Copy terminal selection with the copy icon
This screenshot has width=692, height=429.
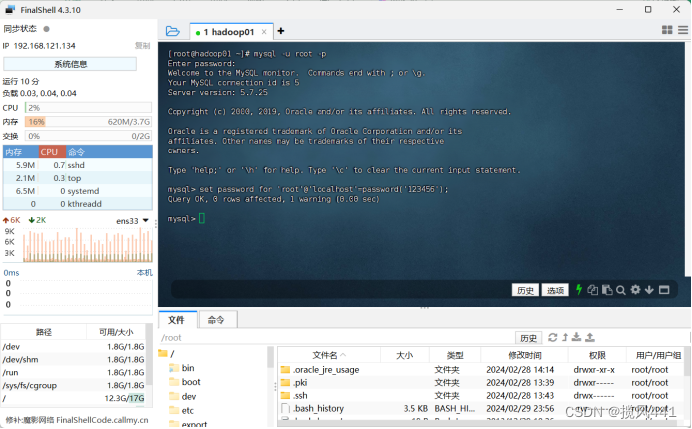point(593,290)
